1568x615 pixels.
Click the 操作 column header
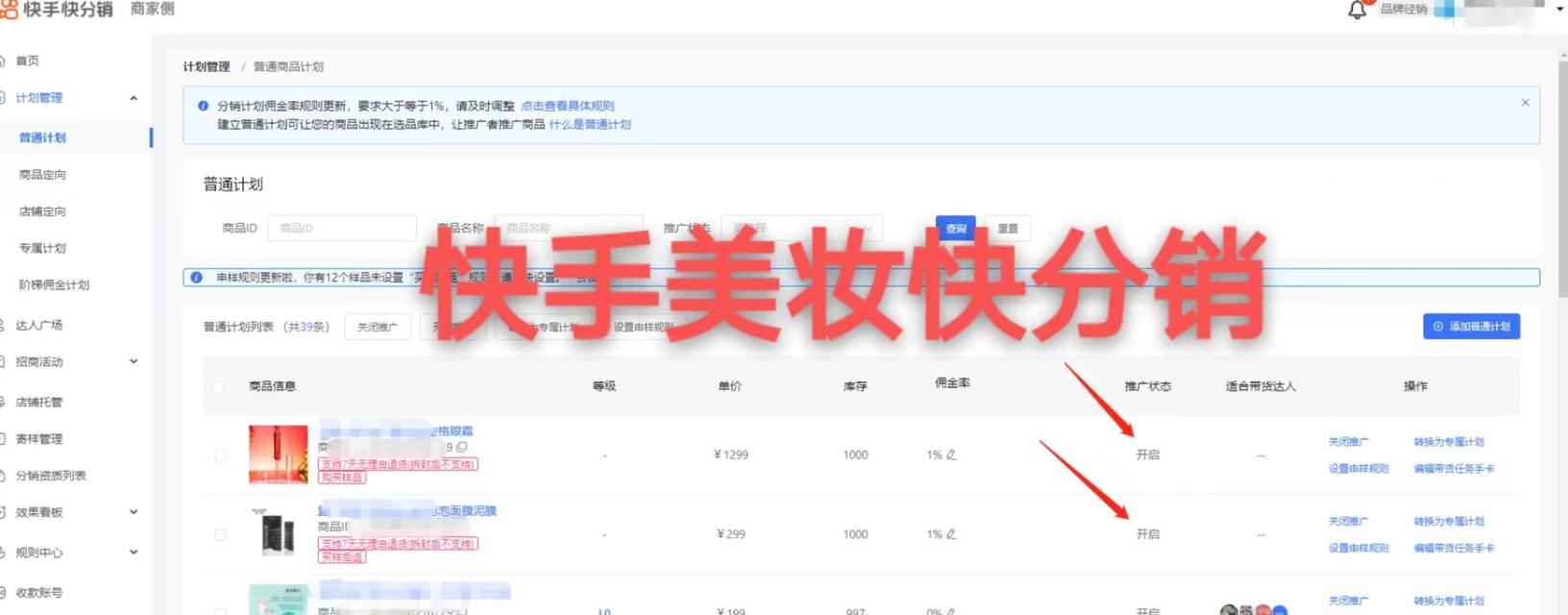click(x=1415, y=386)
